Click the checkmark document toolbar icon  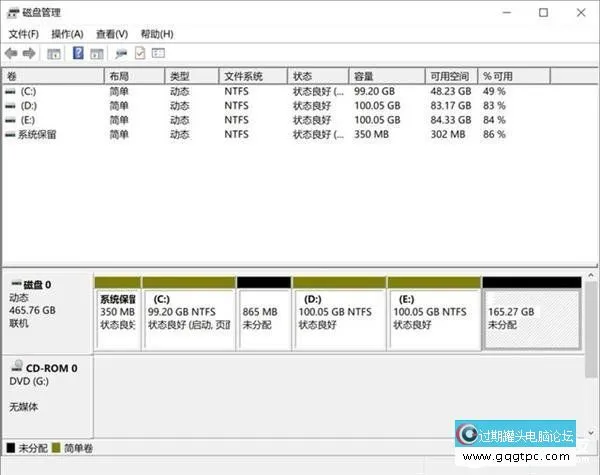point(140,53)
